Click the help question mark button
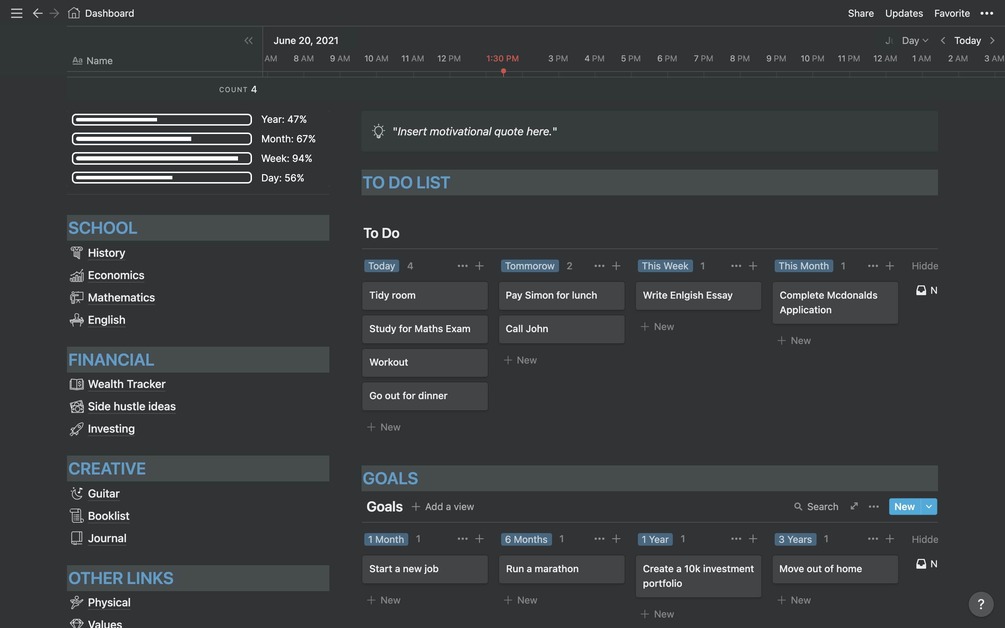This screenshot has width=1005, height=628. coord(981,604)
